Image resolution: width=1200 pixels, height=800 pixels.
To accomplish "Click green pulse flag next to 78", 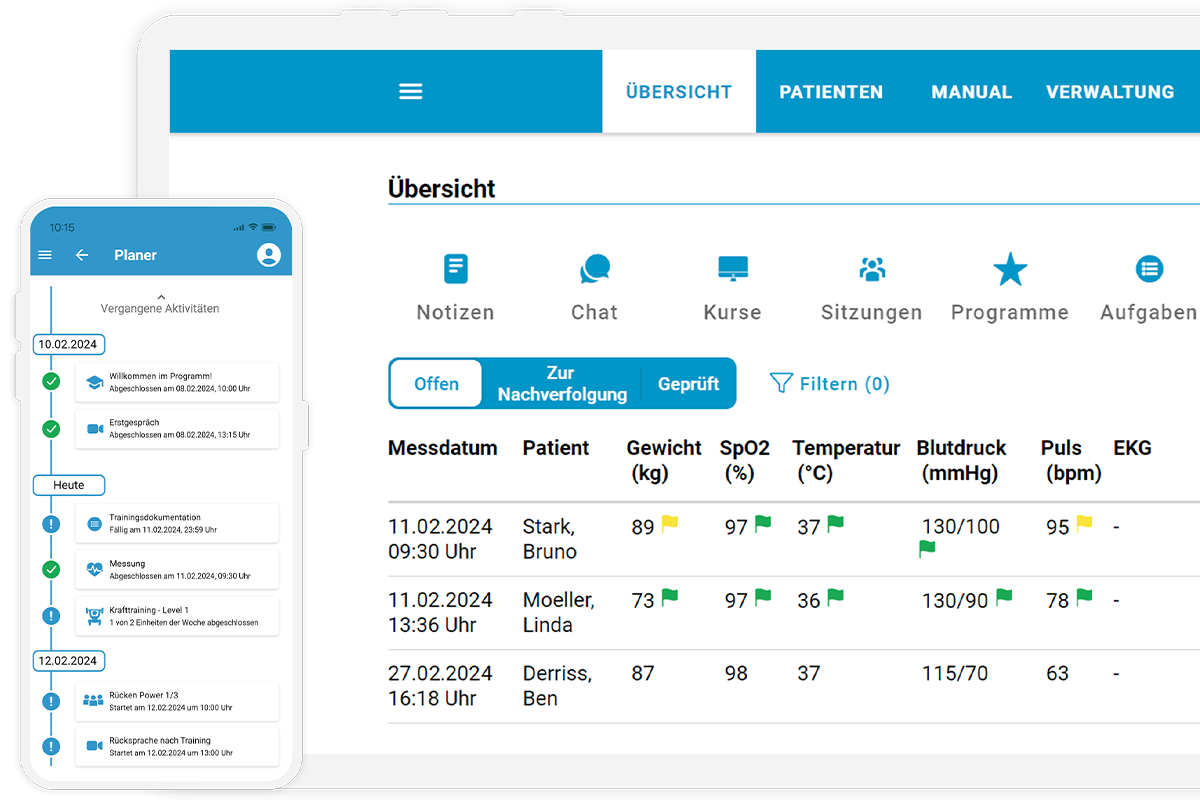I will coord(1084,597).
